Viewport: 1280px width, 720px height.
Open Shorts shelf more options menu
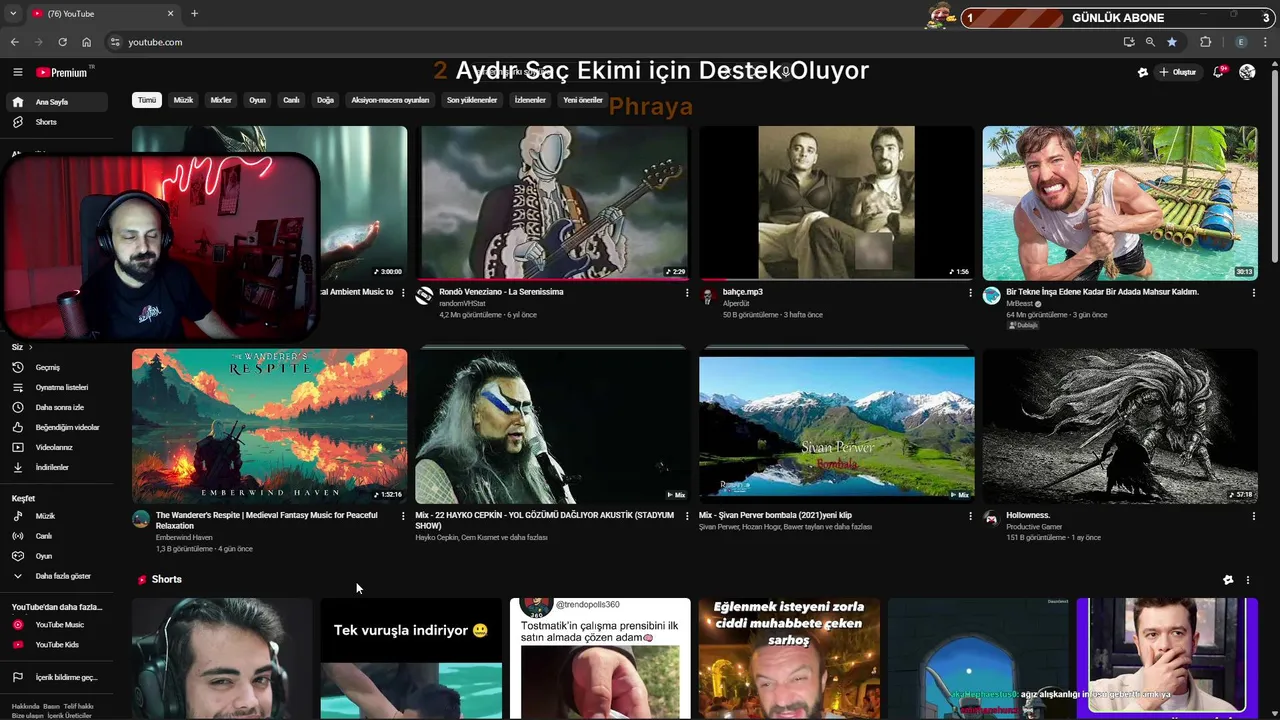coord(1247,580)
